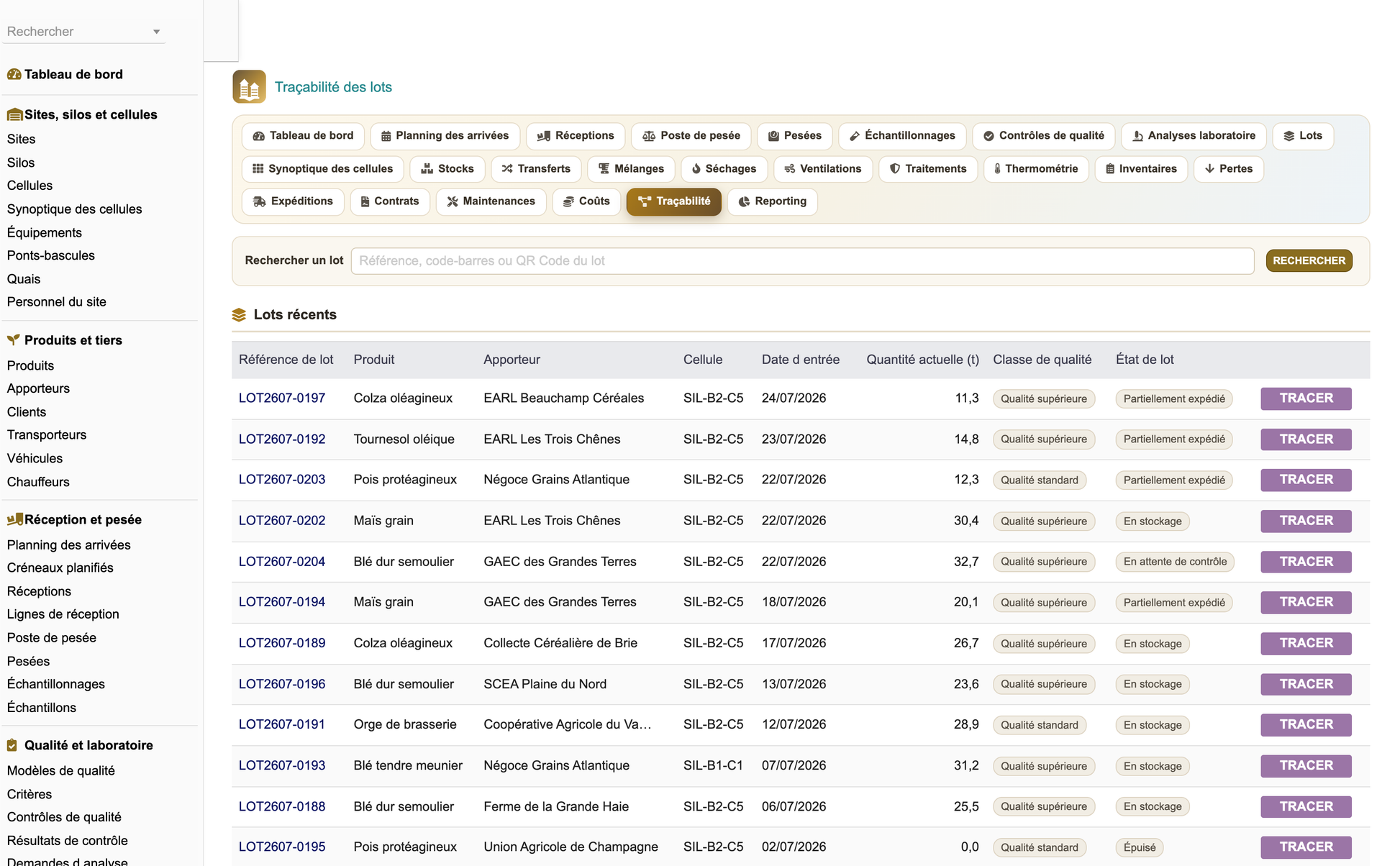Click the Produits et tiers sprout icon
The image size is (1400, 866).
coord(14,339)
